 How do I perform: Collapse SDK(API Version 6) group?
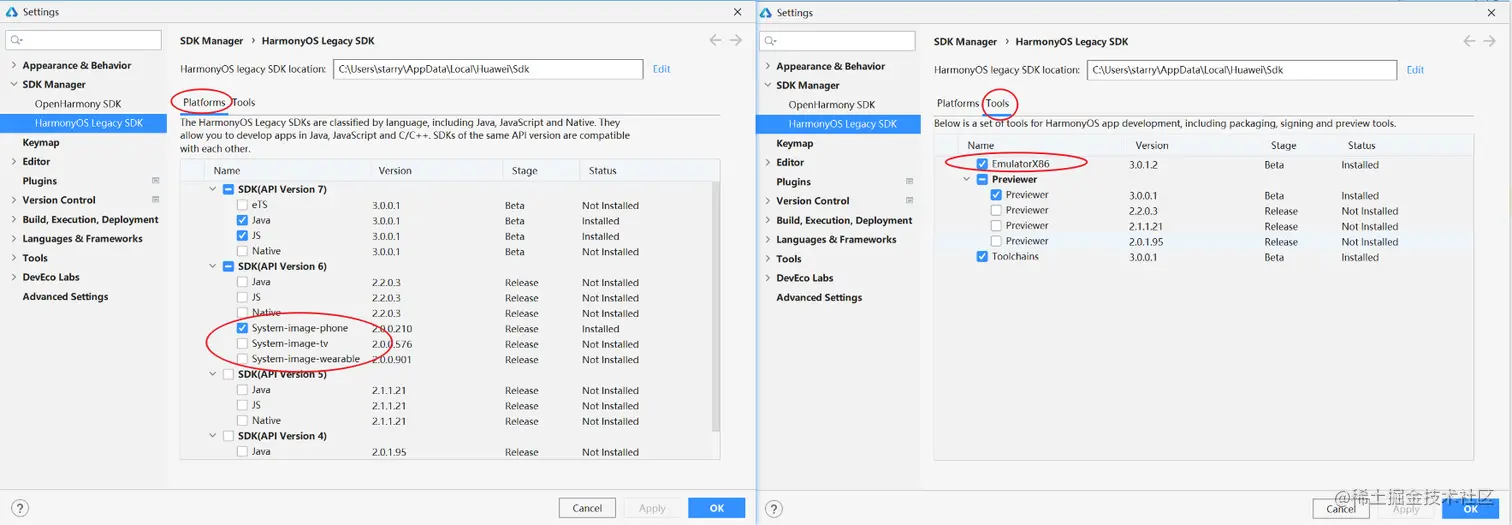(213, 266)
